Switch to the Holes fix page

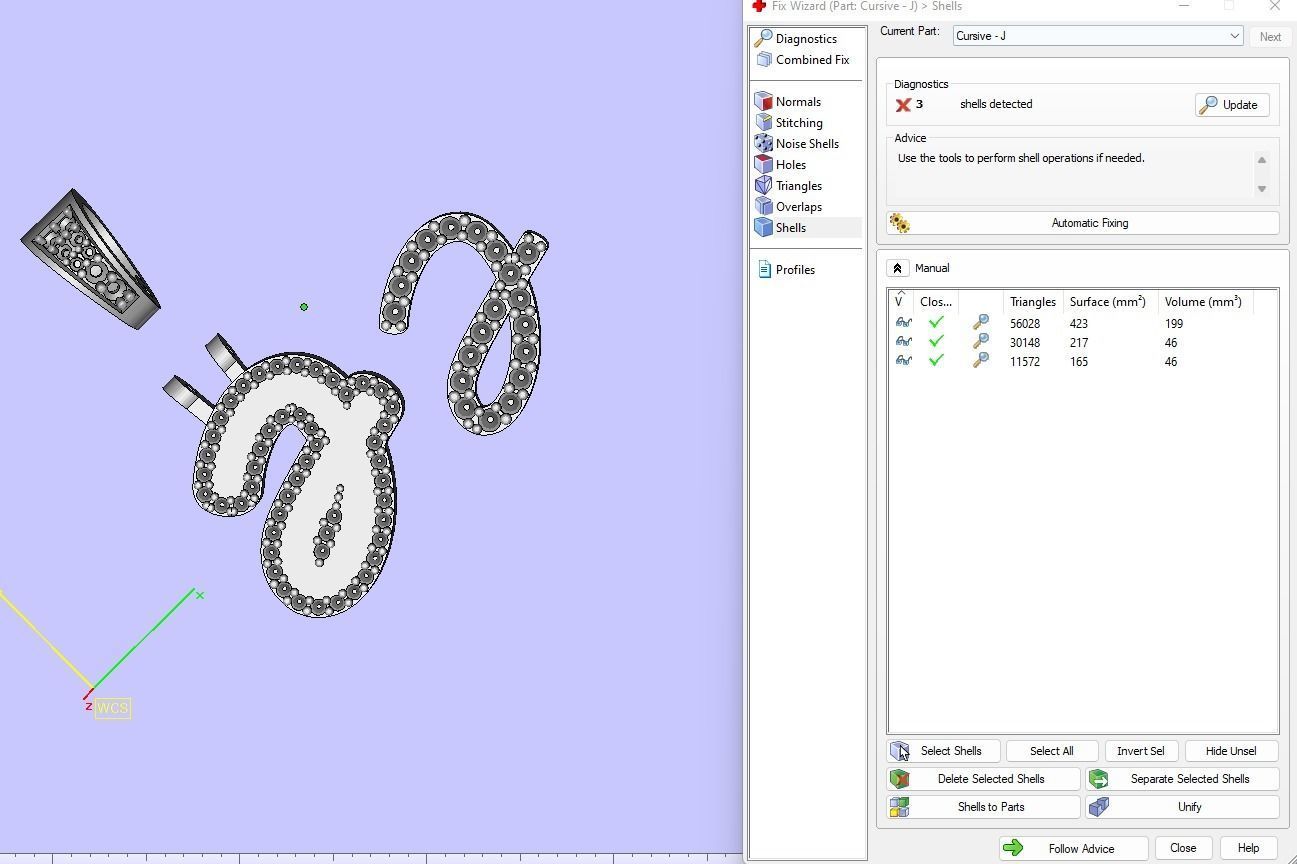tap(791, 165)
